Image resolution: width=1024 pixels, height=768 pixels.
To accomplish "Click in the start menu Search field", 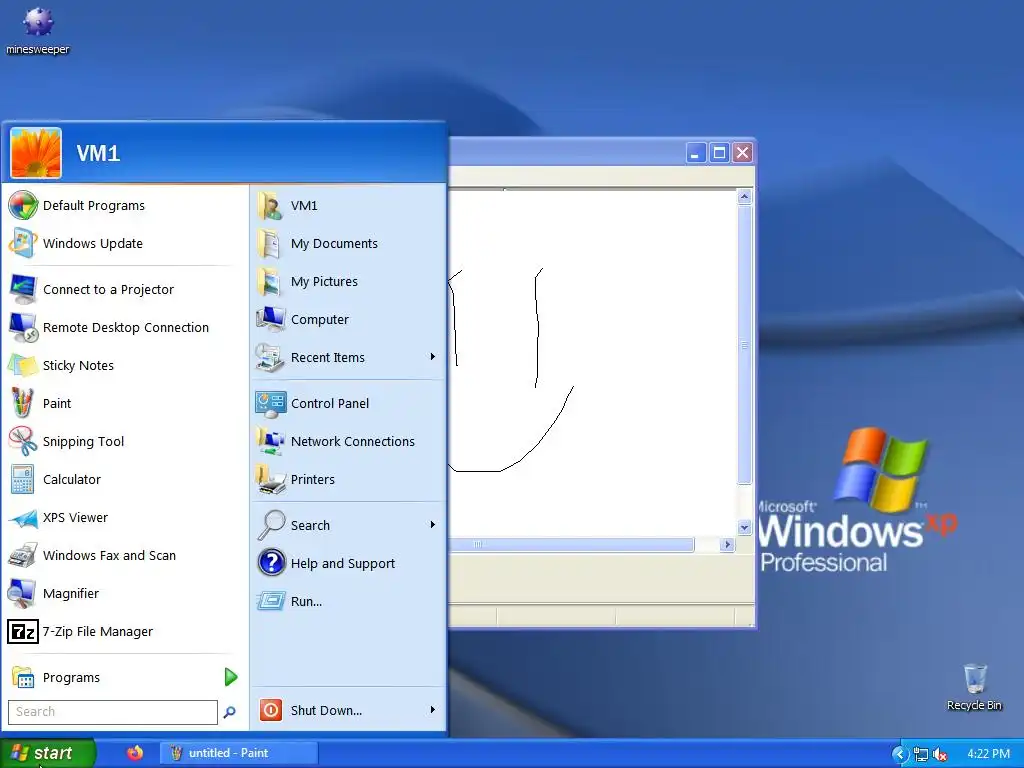I will coord(112,712).
